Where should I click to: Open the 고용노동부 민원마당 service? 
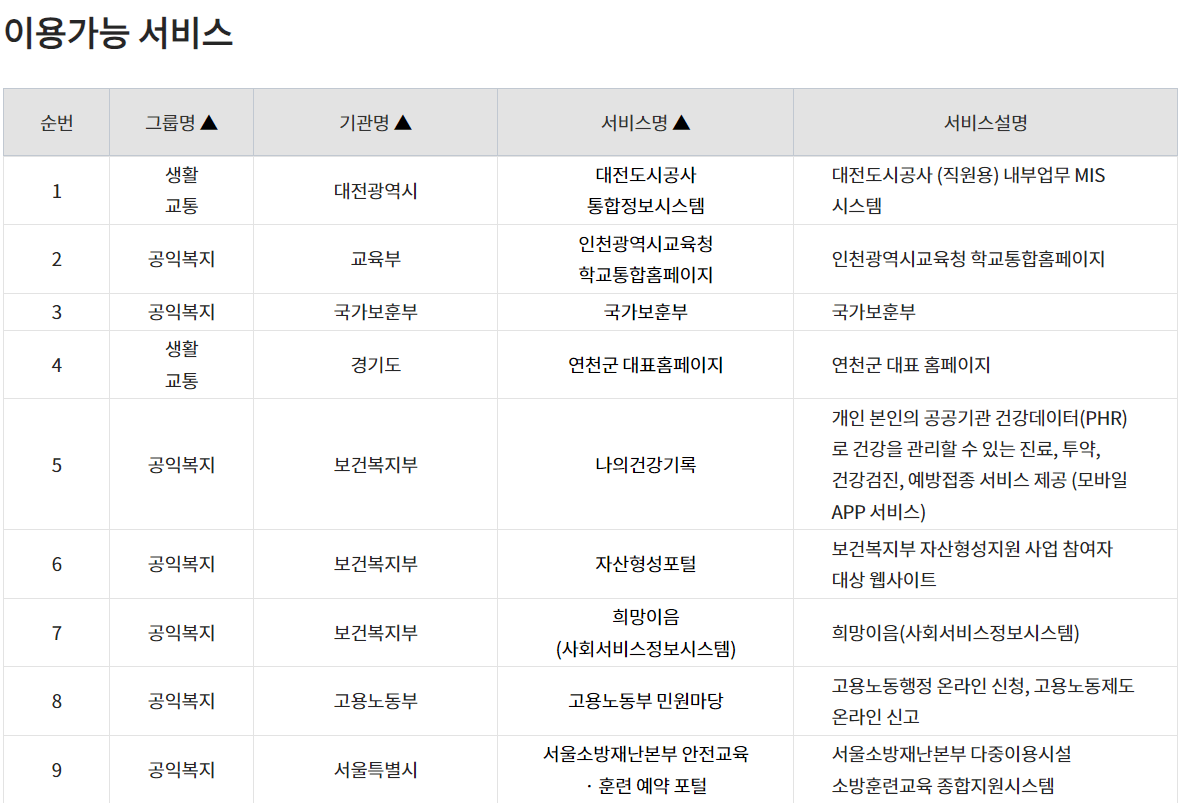point(645,700)
